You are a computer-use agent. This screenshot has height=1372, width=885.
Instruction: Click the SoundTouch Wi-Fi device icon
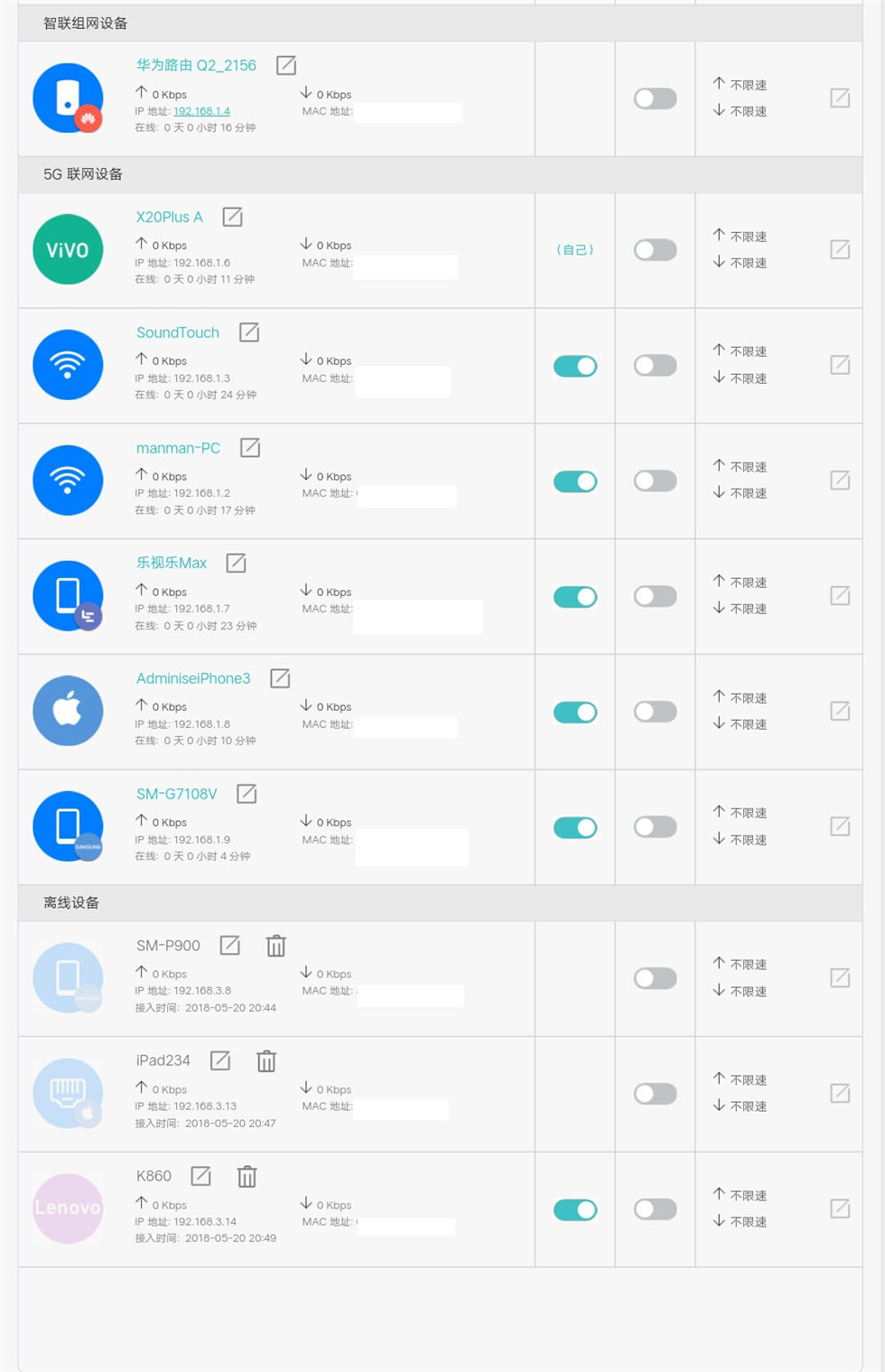pyautogui.click(x=68, y=365)
